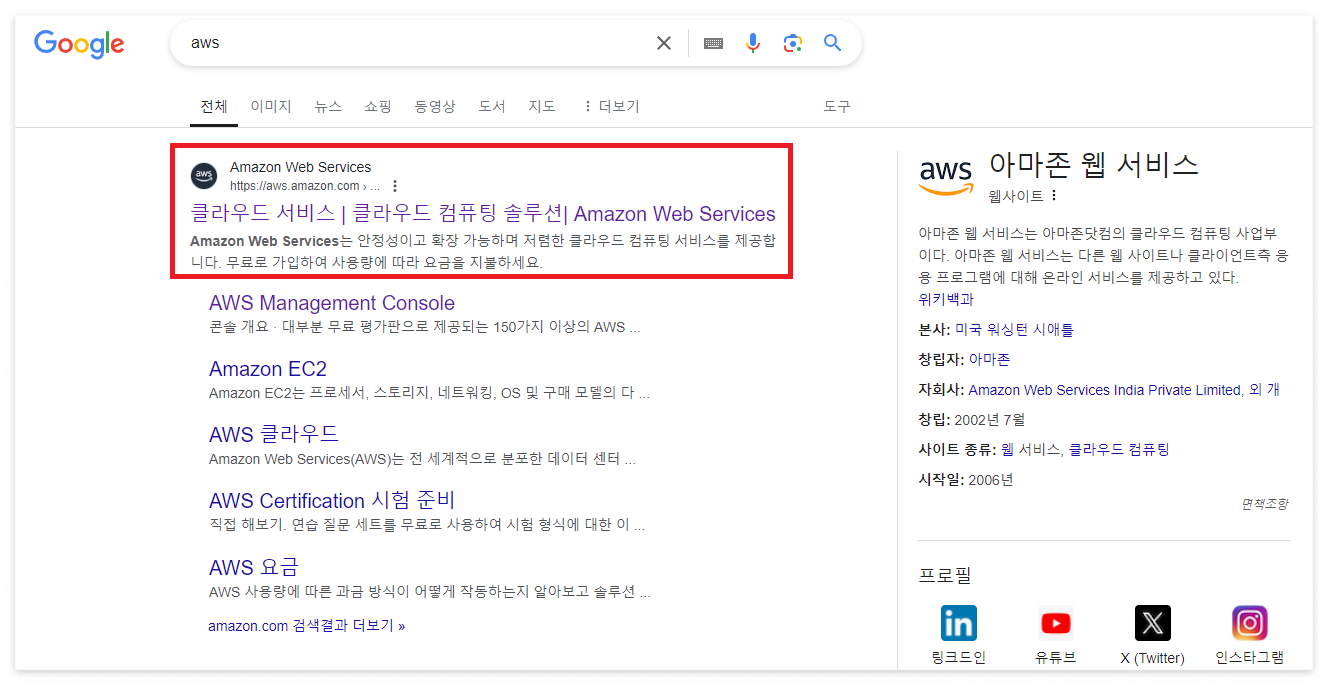This screenshot has width=1328, height=685.
Task: Click the 유튜브 label
Action: 1056,657
